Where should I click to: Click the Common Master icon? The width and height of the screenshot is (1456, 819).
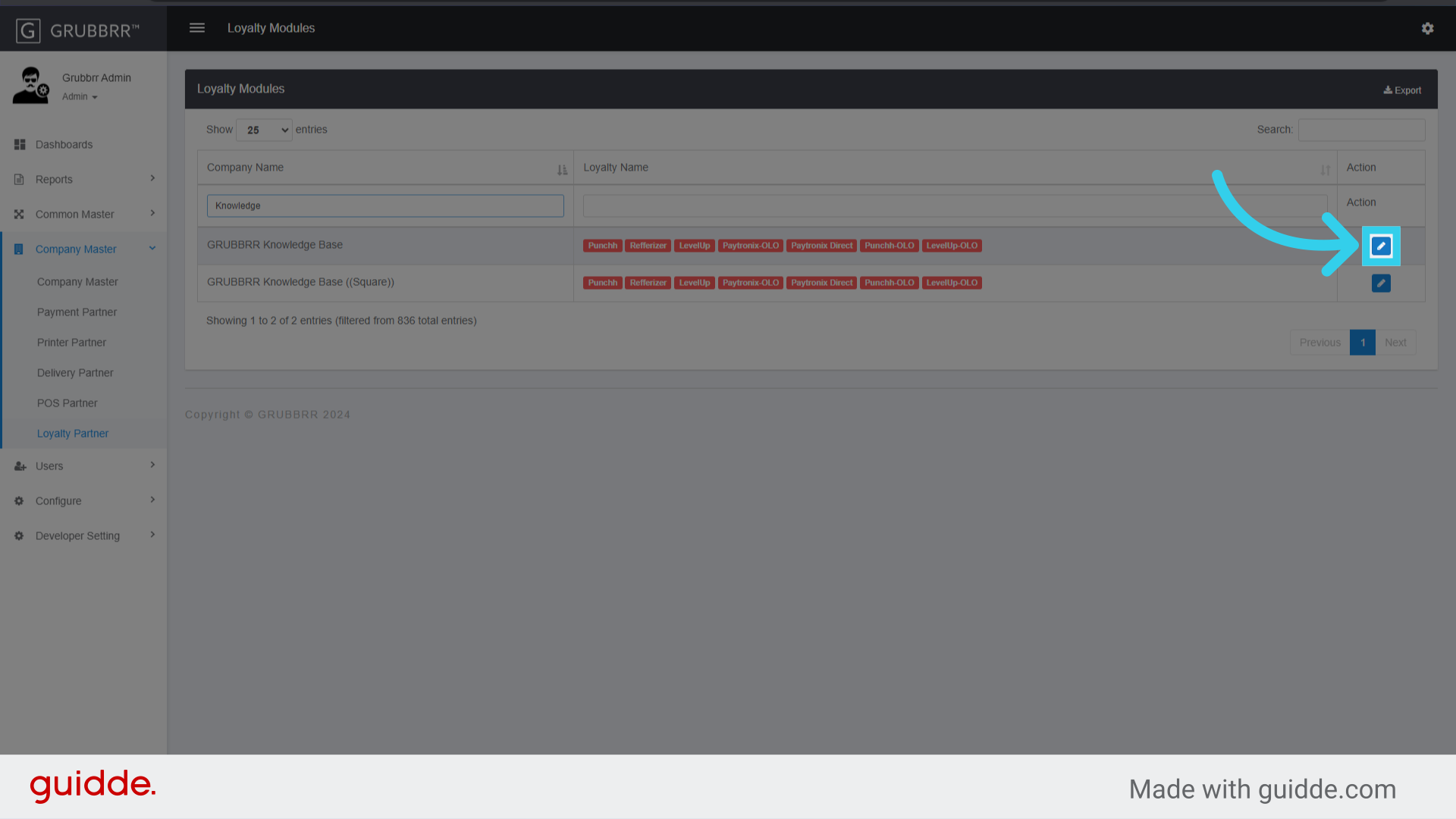(20, 215)
